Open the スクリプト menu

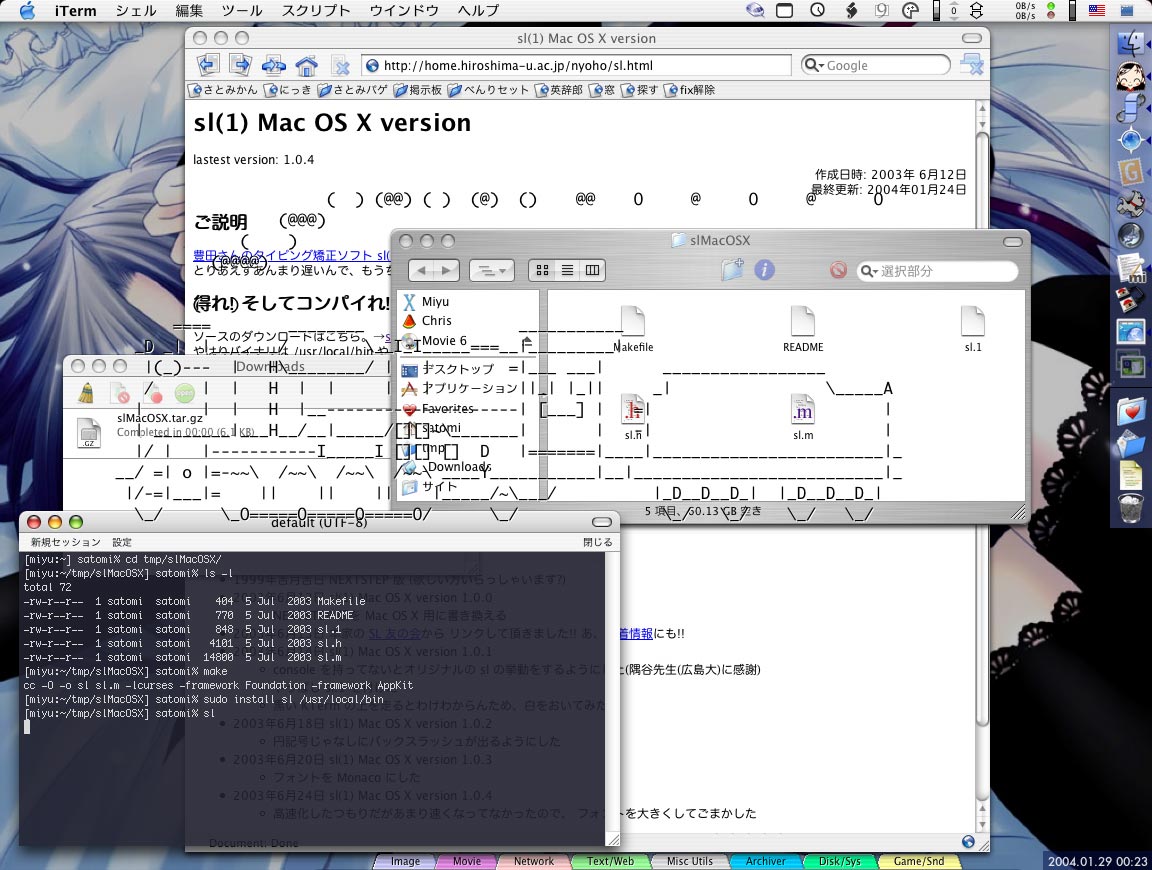coord(316,10)
